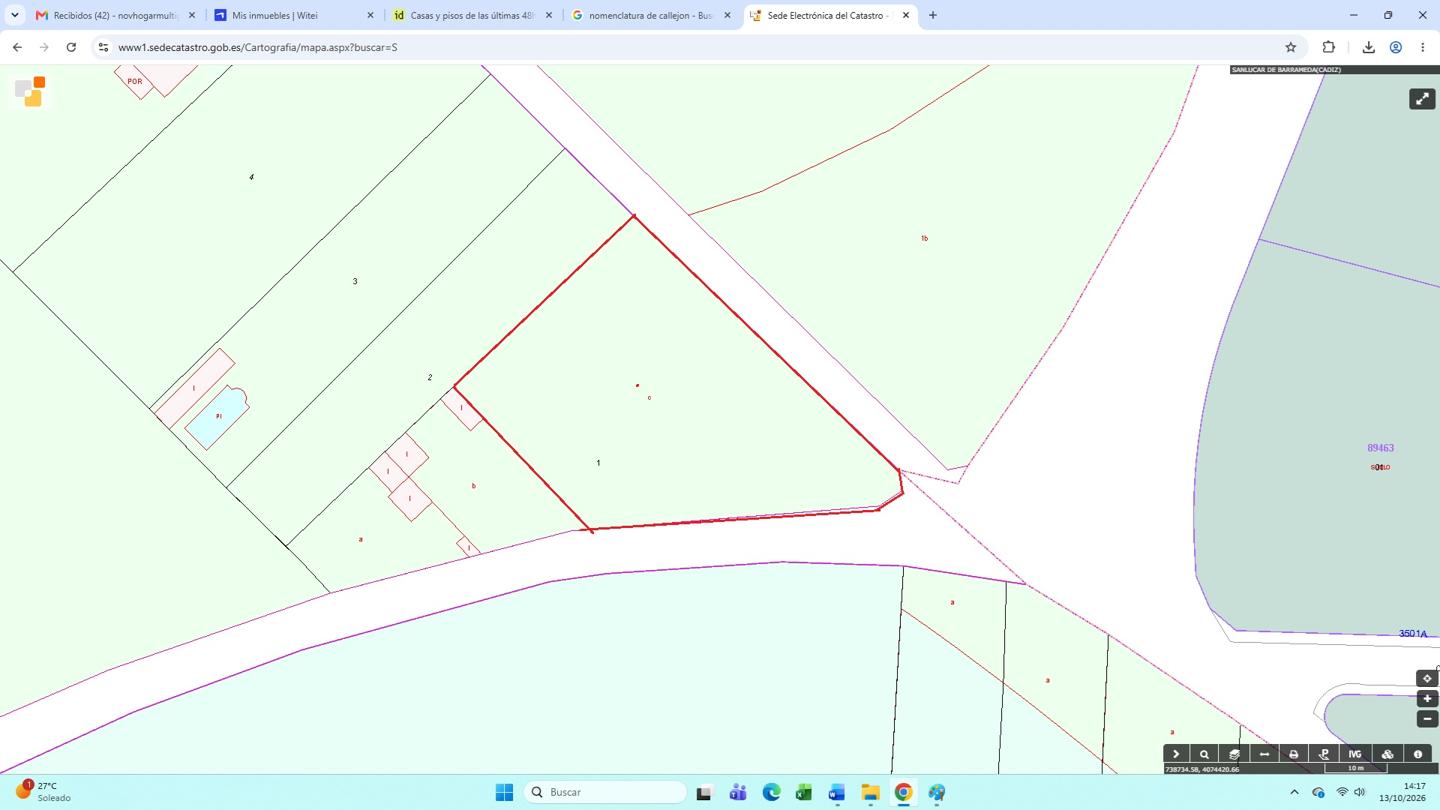The height and width of the screenshot is (810, 1440).
Task: Show hidden system tray icons chevron
Action: pos(1294,792)
